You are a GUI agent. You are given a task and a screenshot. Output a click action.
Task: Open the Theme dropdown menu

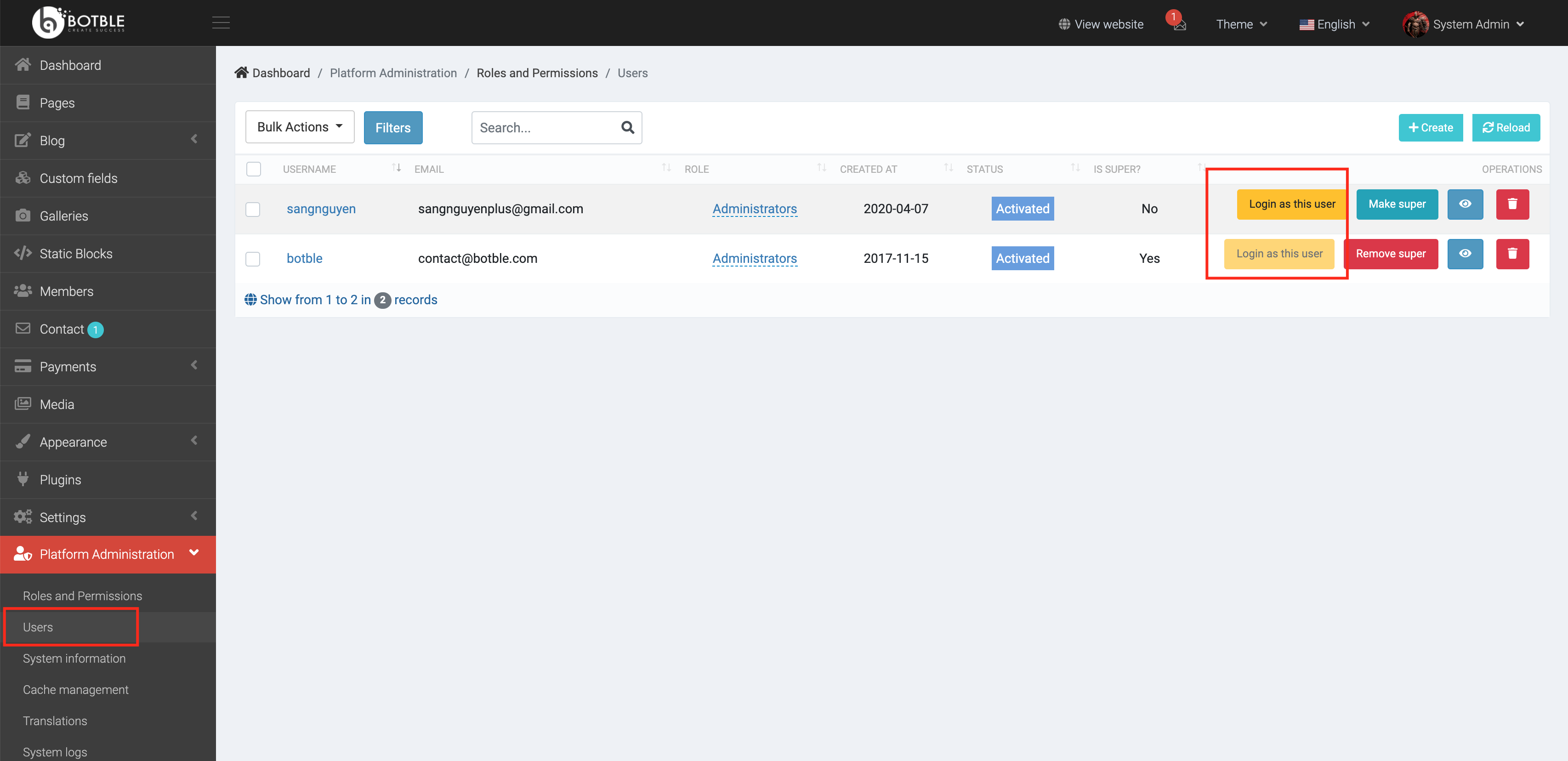point(1241,24)
